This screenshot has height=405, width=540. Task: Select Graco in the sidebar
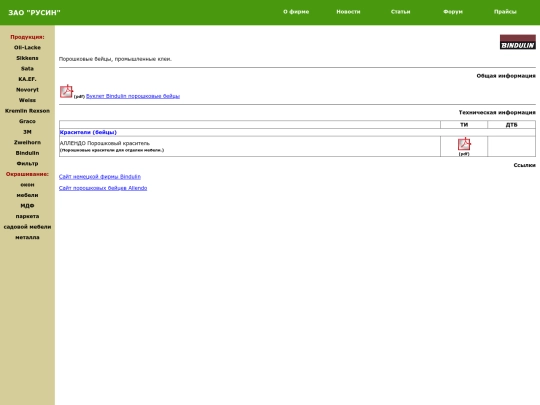[27, 121]
